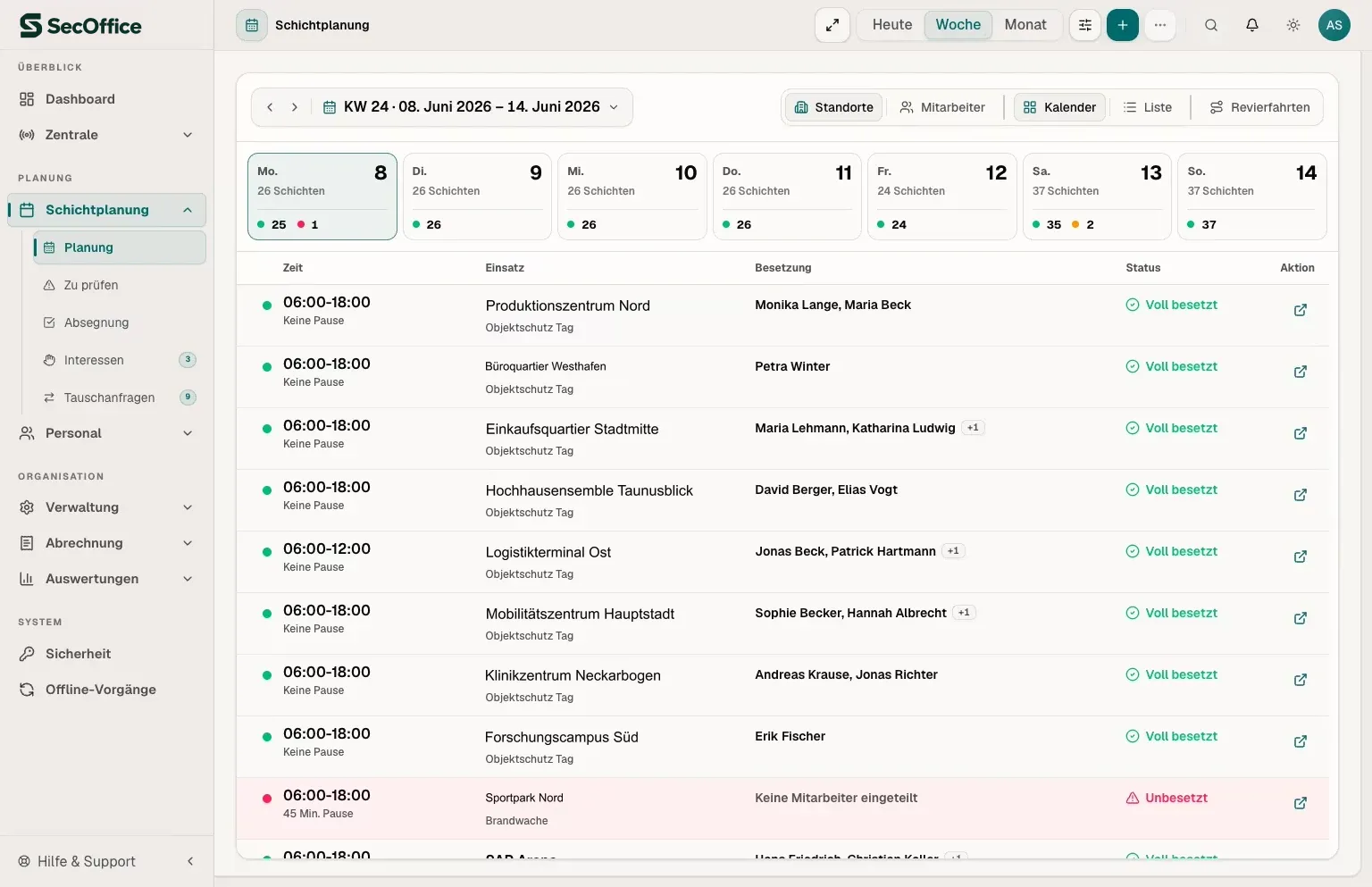Switch to the Heute tab
1372x887 pixels.
(x=892, y=25)
